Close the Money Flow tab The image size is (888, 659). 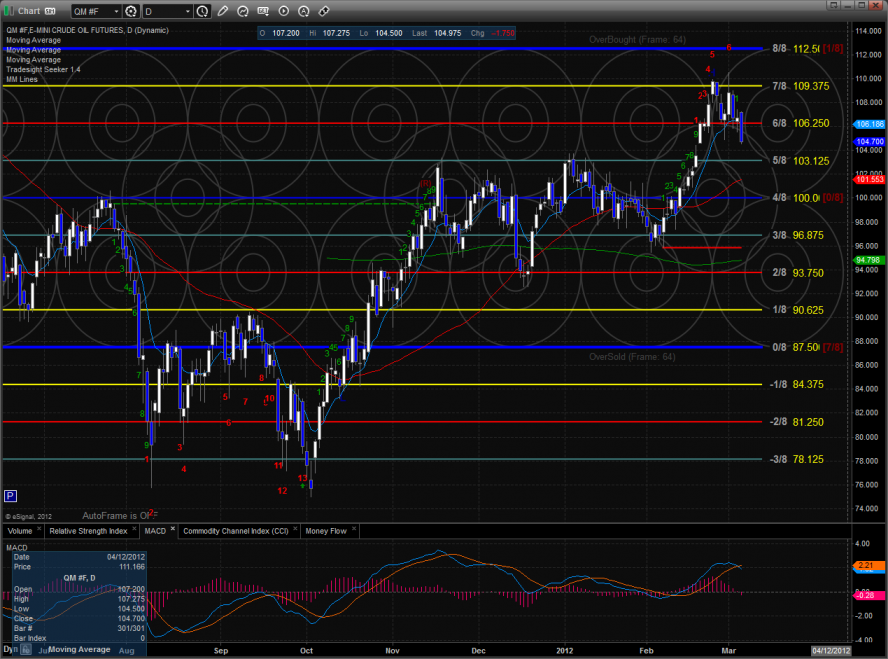353,530
